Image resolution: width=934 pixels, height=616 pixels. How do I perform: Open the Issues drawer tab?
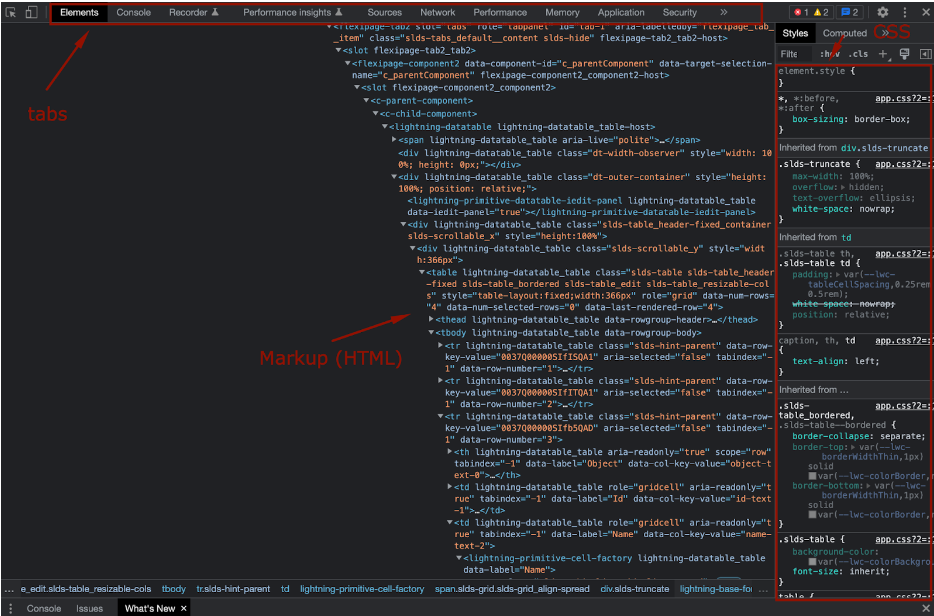[x=89, y=608]
